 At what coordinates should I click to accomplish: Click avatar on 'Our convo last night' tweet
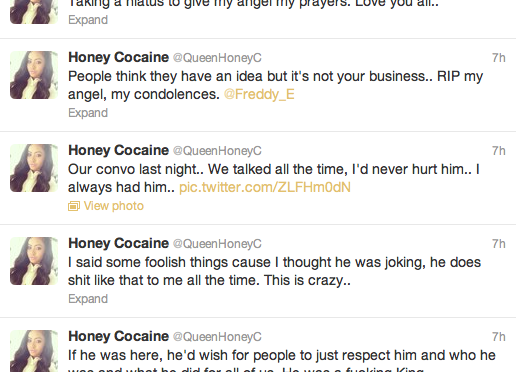click(34, 168)
